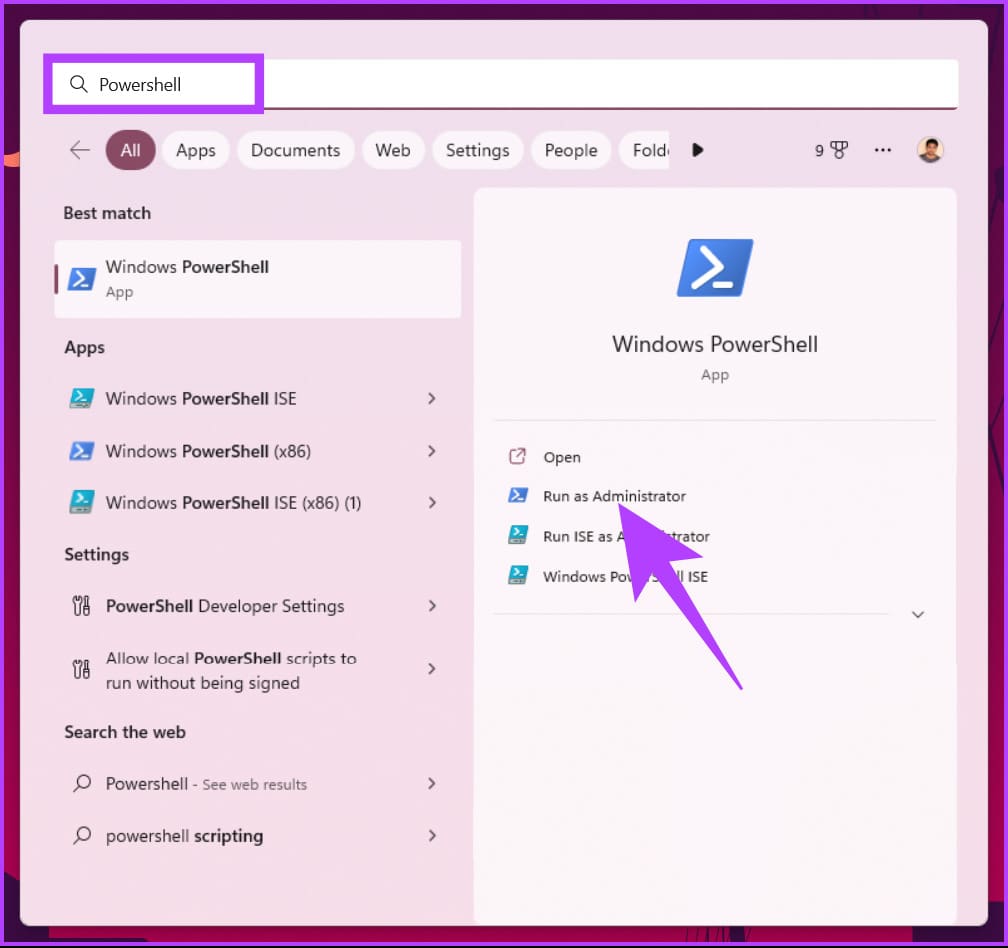Show more filters with the play arrow
This screenshot has height=948, width=1008.
(x=698, y=150)
